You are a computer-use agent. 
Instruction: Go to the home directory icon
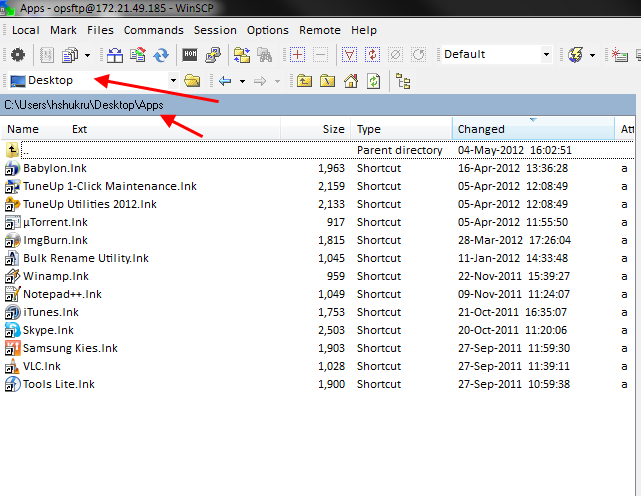[x=351, y=81]
